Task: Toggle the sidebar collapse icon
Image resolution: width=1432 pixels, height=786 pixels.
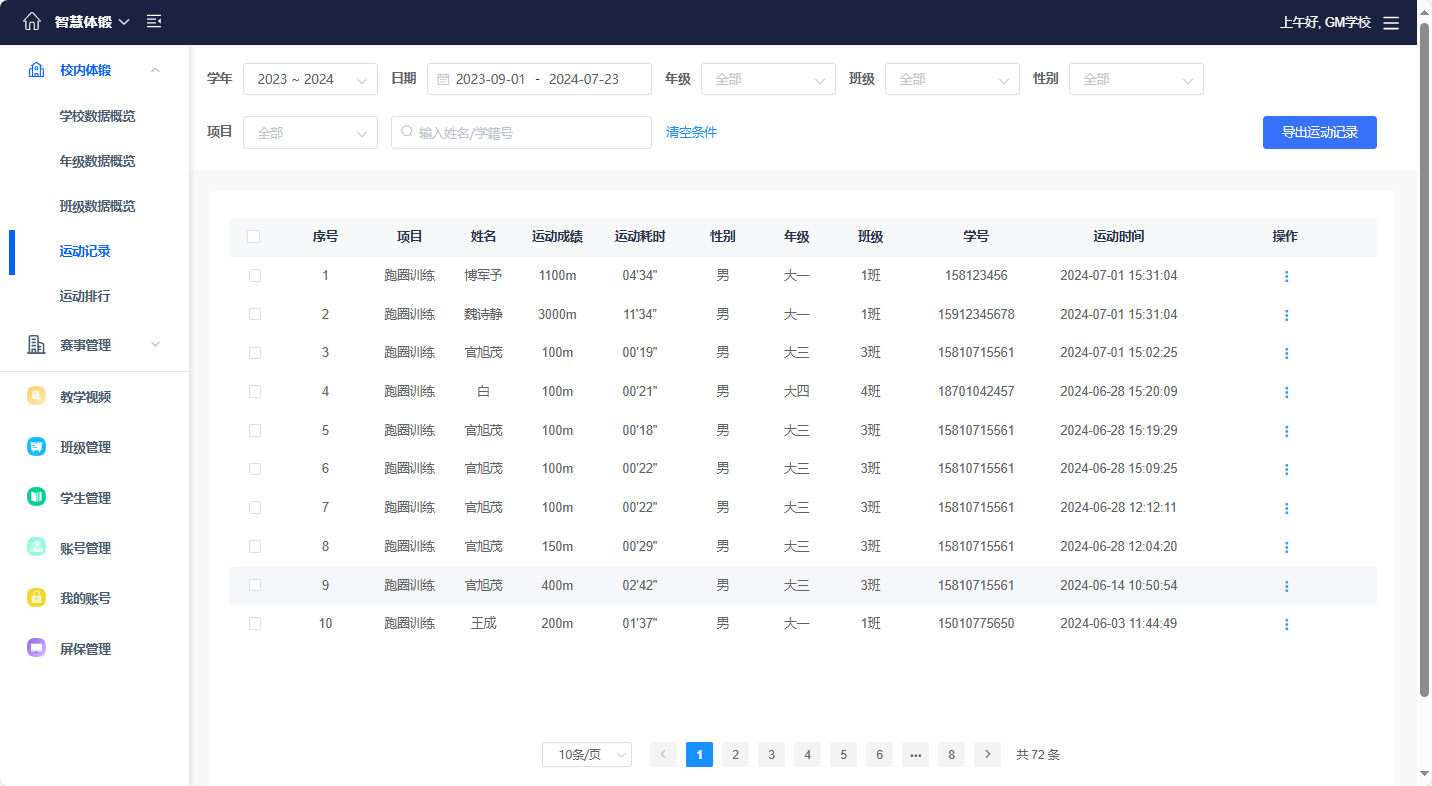Action: [x=154, y=21]
